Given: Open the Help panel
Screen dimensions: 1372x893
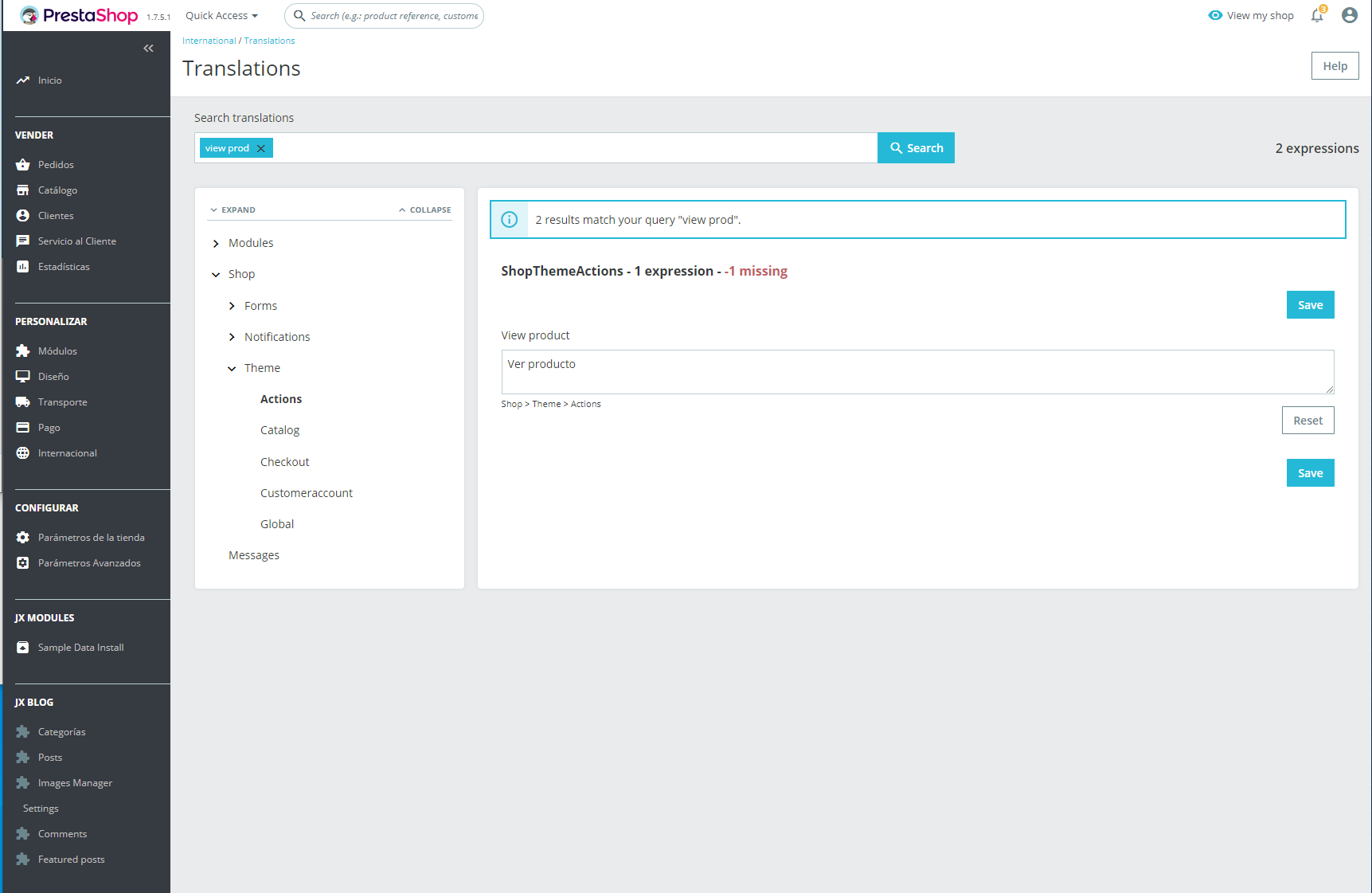Looking at the screenshot, I should click(1335, 66).
